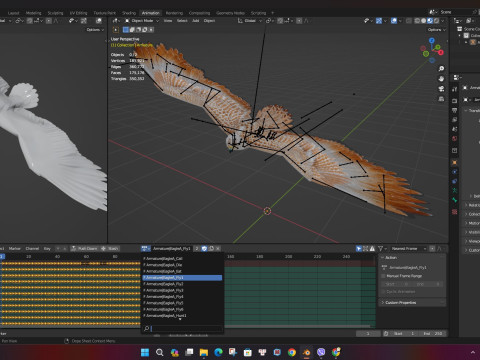Click the blue Z axis gizmo handle
Image resolution: width=480 pixels, height=360 pixels.
coord(432,41)
